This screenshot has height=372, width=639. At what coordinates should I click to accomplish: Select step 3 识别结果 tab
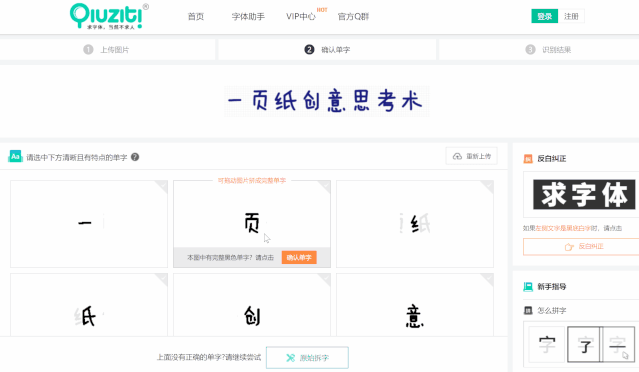[x=539, y=50]
